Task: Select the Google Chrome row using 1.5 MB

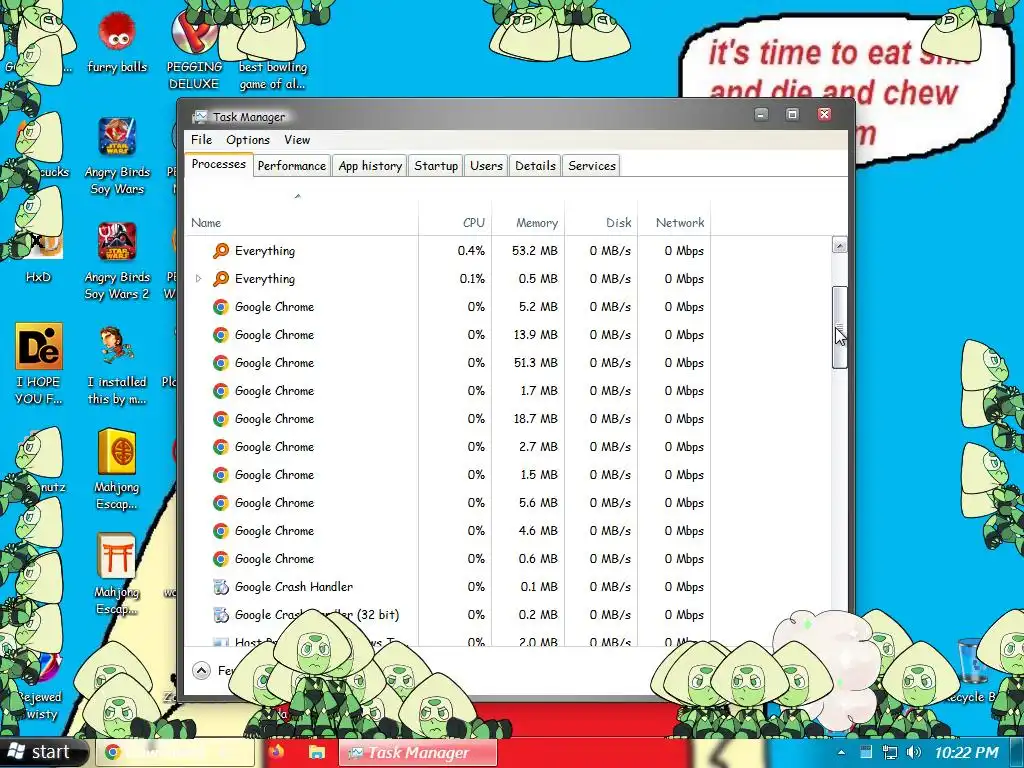Action: point(447,475)
